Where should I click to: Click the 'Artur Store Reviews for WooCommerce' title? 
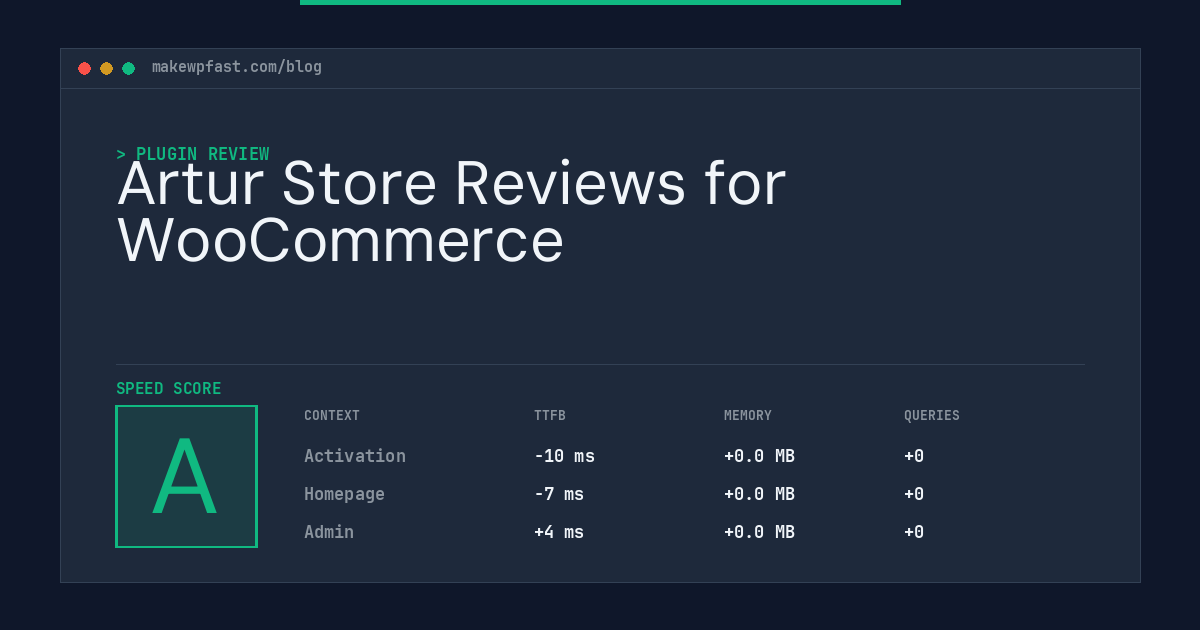(x=452, y=212)
